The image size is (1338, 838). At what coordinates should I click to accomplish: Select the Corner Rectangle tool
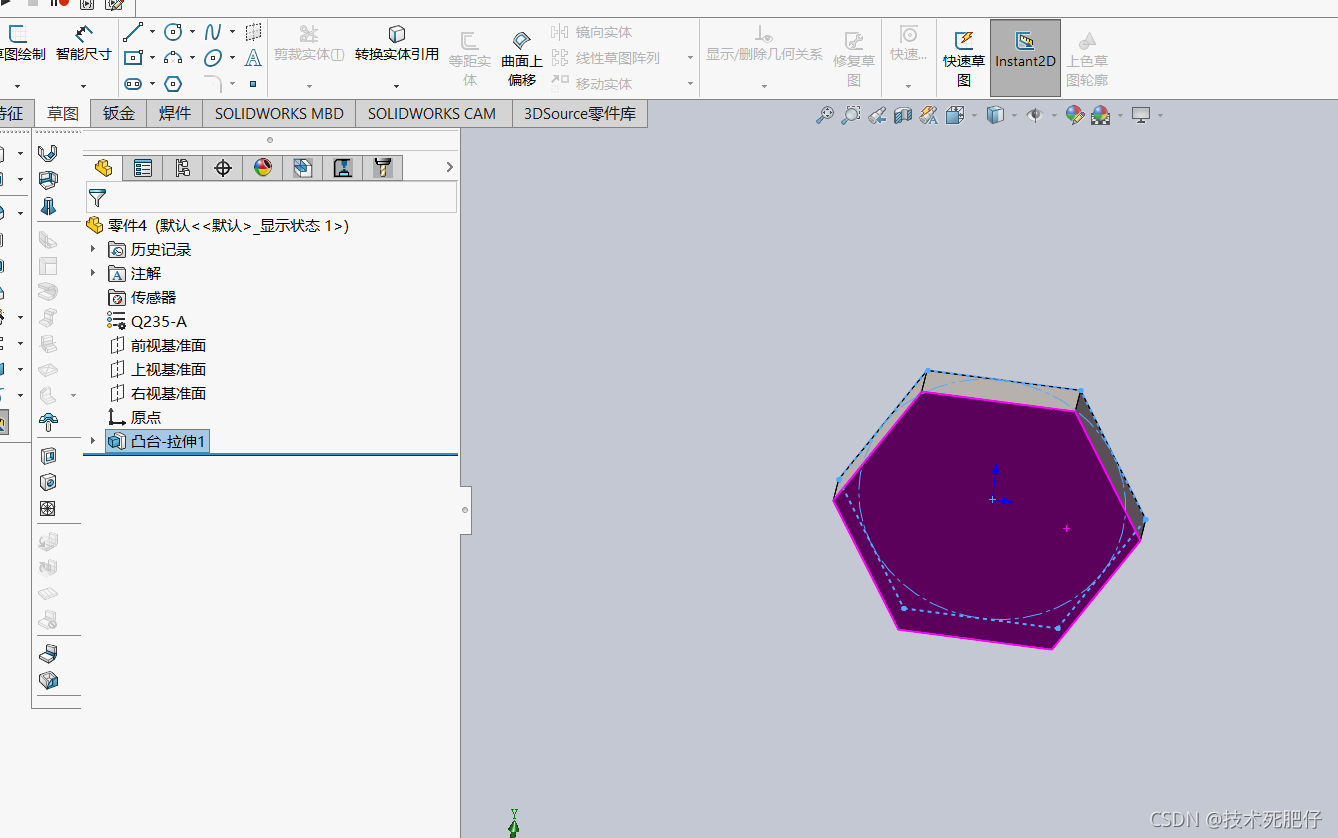click(133, 58)
